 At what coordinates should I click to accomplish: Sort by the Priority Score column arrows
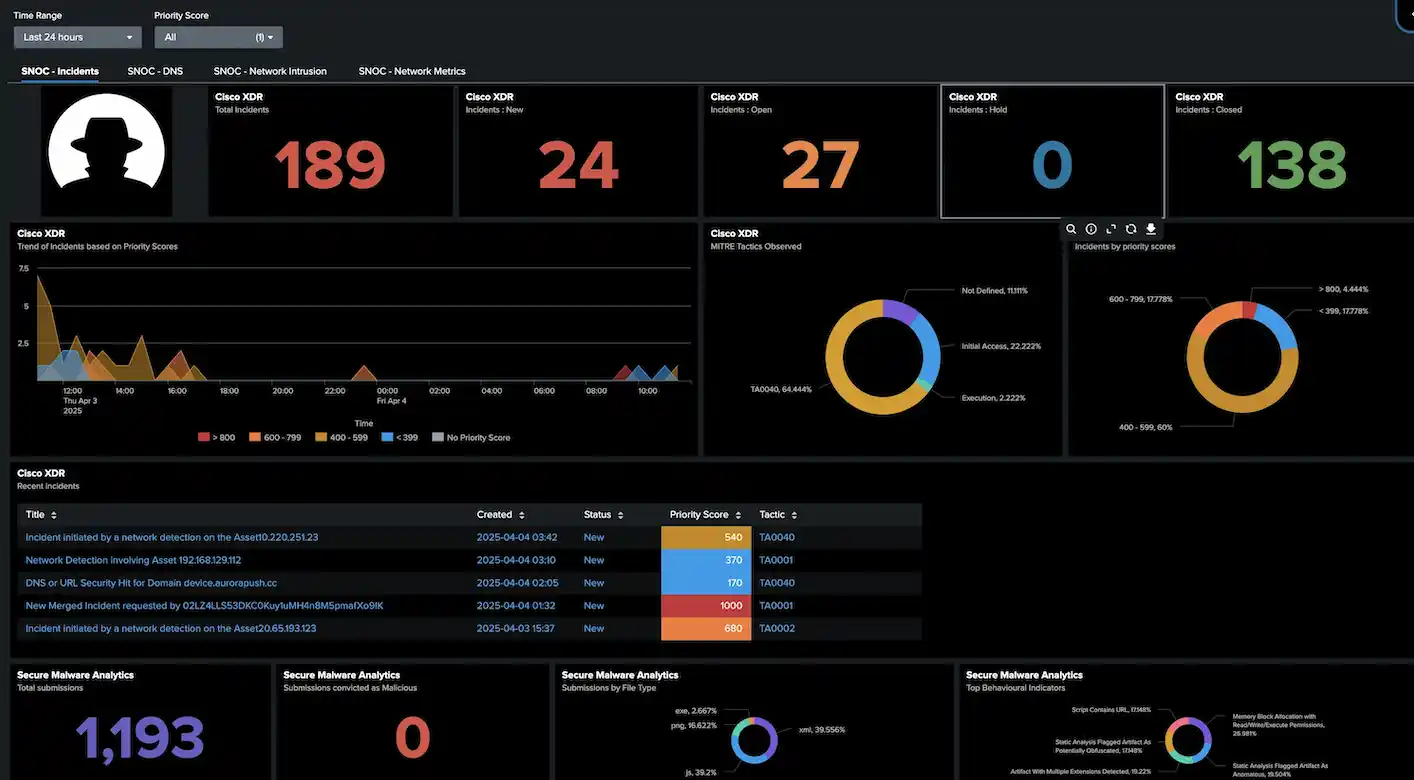tap(737, 514)
